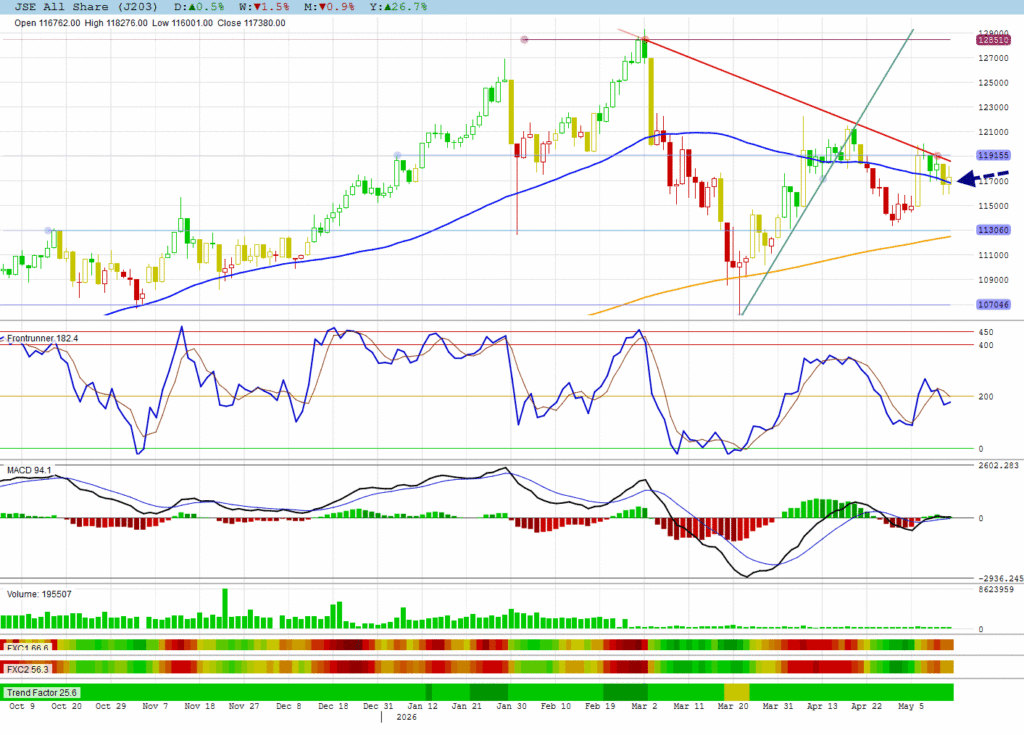Viewport: 1024px width, 735px height.
Task: Select the circle anchor starting the 113060 level line
Action: coord(48,231)
